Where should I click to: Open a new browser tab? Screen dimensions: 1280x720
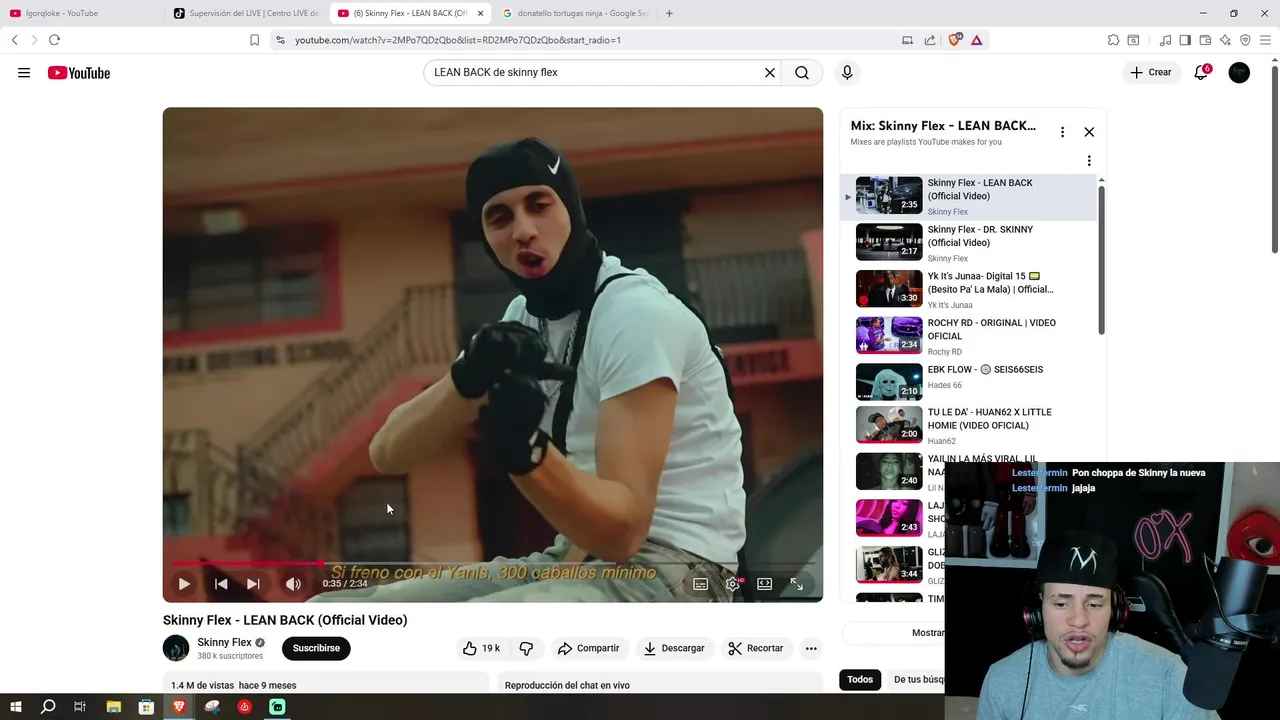669,13
